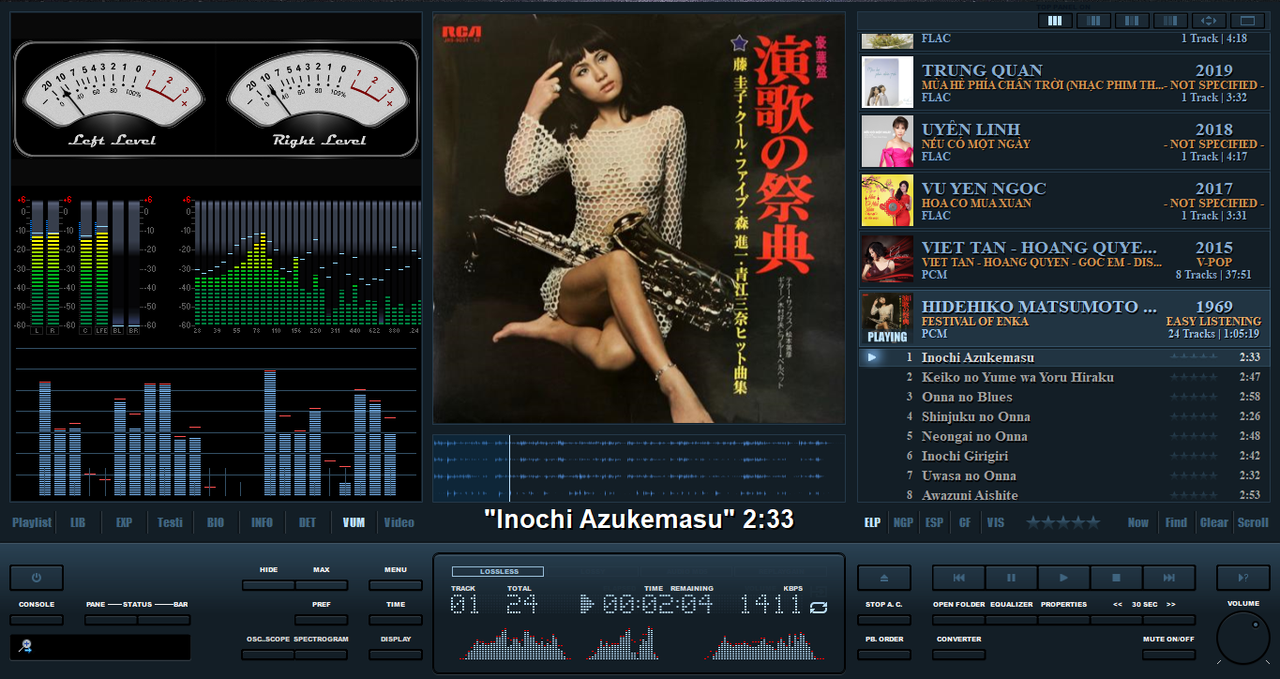The height and width of the screenshot is (679, 1280).
Task: Stop playback with the stop button
Action: click(x=1117, y=578)
